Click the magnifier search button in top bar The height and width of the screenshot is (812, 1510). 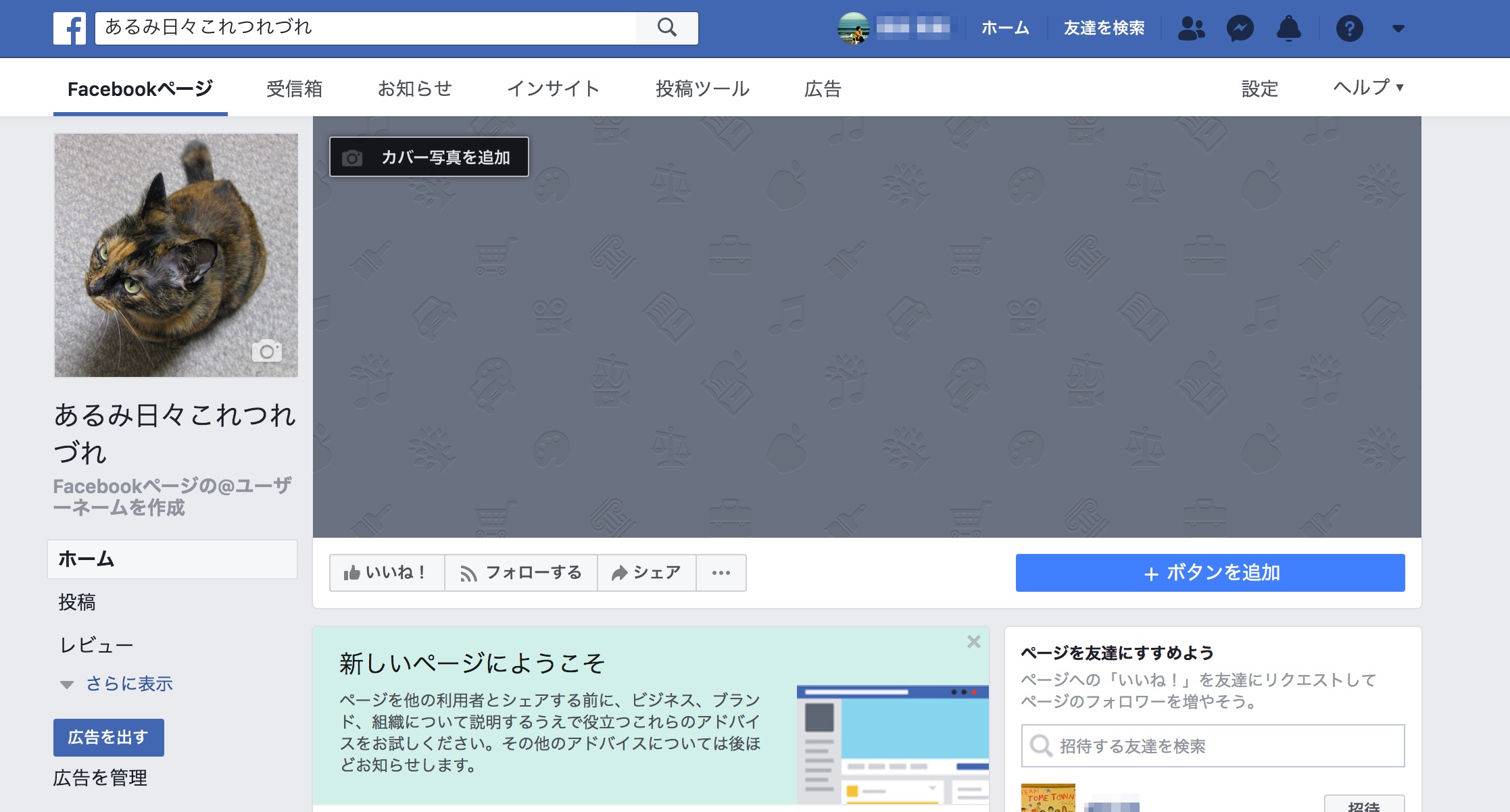(666, 28)
